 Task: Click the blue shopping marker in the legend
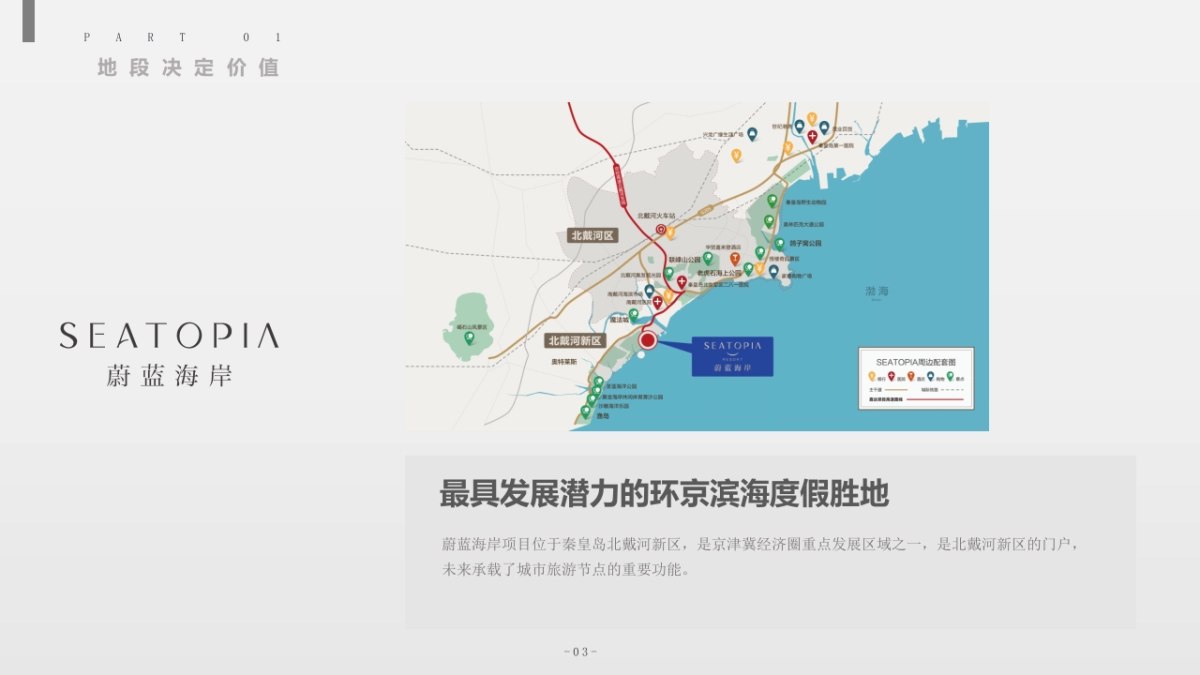[930, 377]
